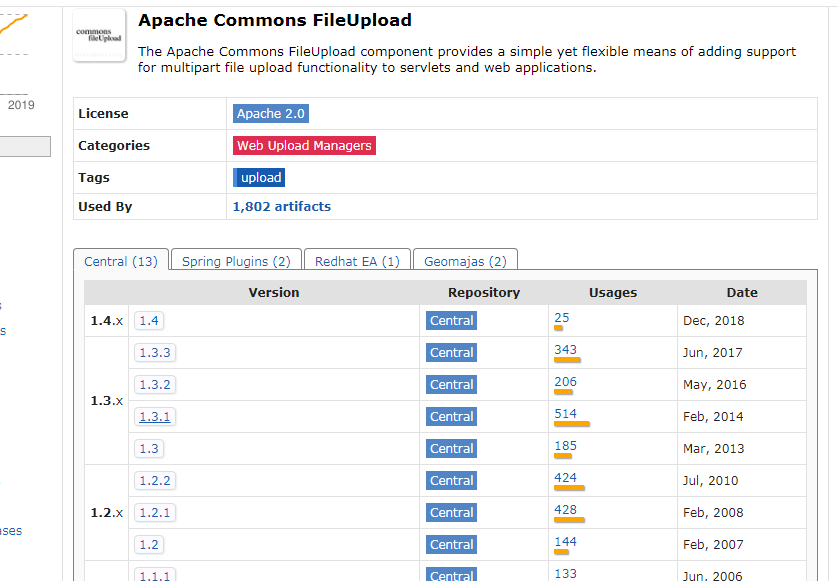Select the upload tag badge
The height and width of the screenshot is (581, 838).
tap(258, 177)
